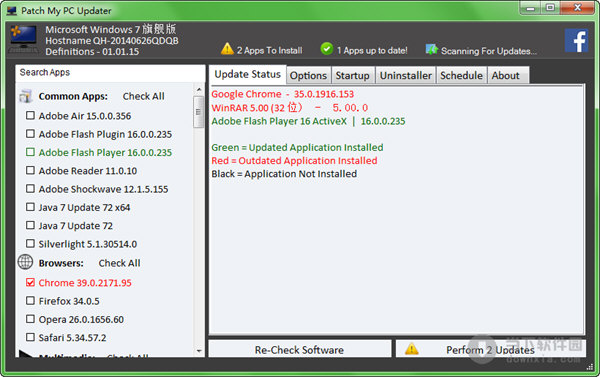Click the '1 Apps up to date!' text
The width and height of the screenshot is (600, 377).
(x=372, y=51)
